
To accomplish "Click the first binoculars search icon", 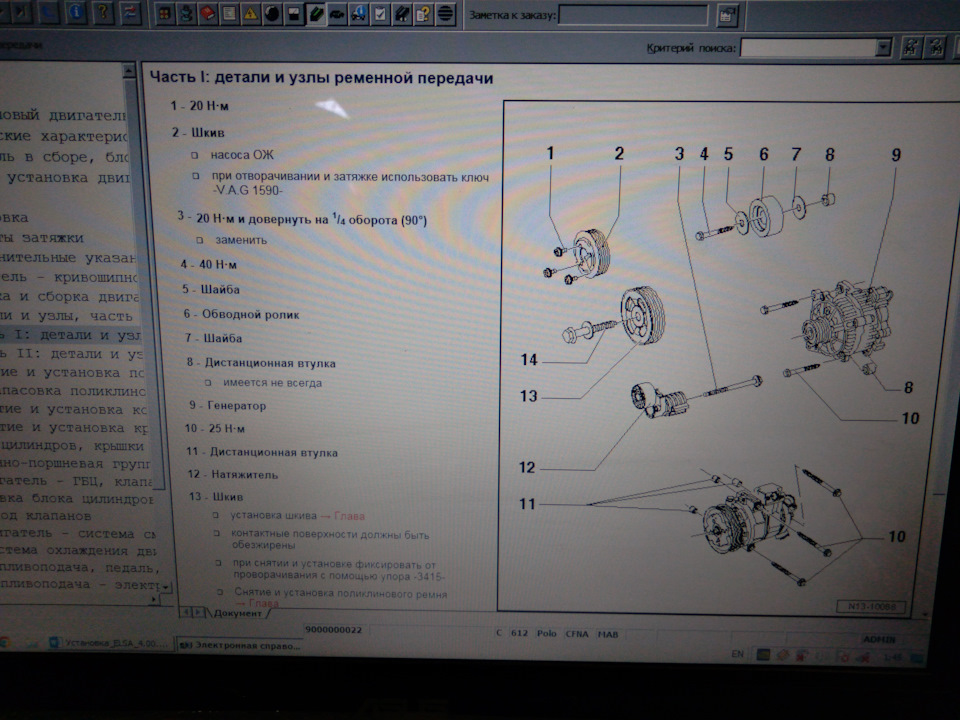I will pos(912,47).
